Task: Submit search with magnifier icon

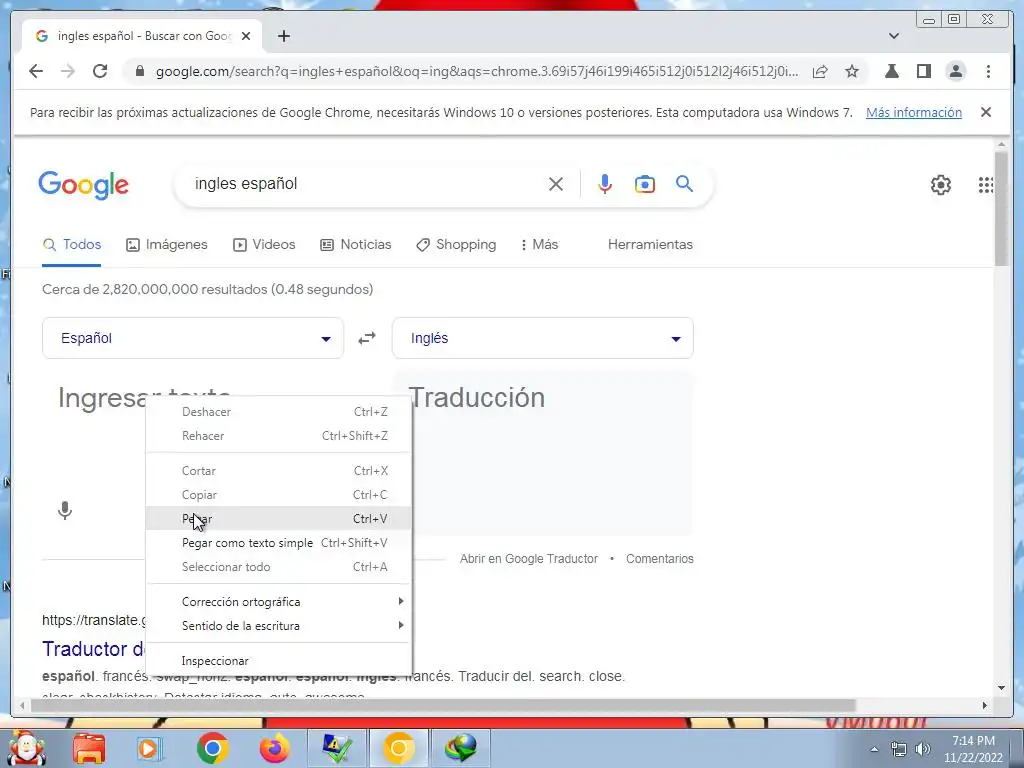Action: pos(684,184)
